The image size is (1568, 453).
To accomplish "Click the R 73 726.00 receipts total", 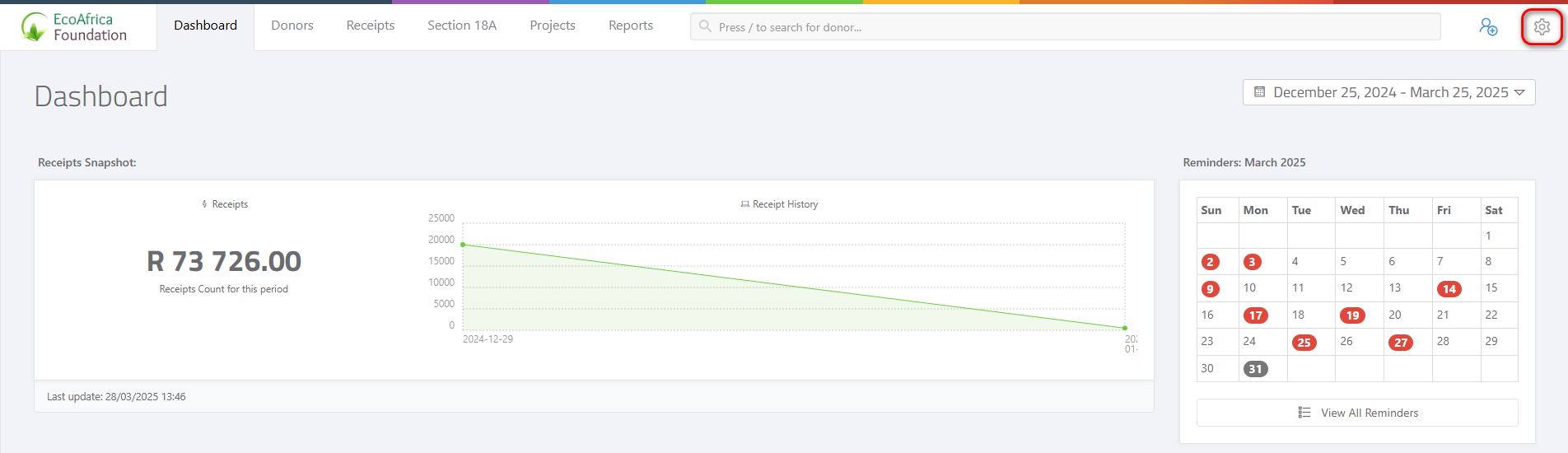I will point(224,261).
